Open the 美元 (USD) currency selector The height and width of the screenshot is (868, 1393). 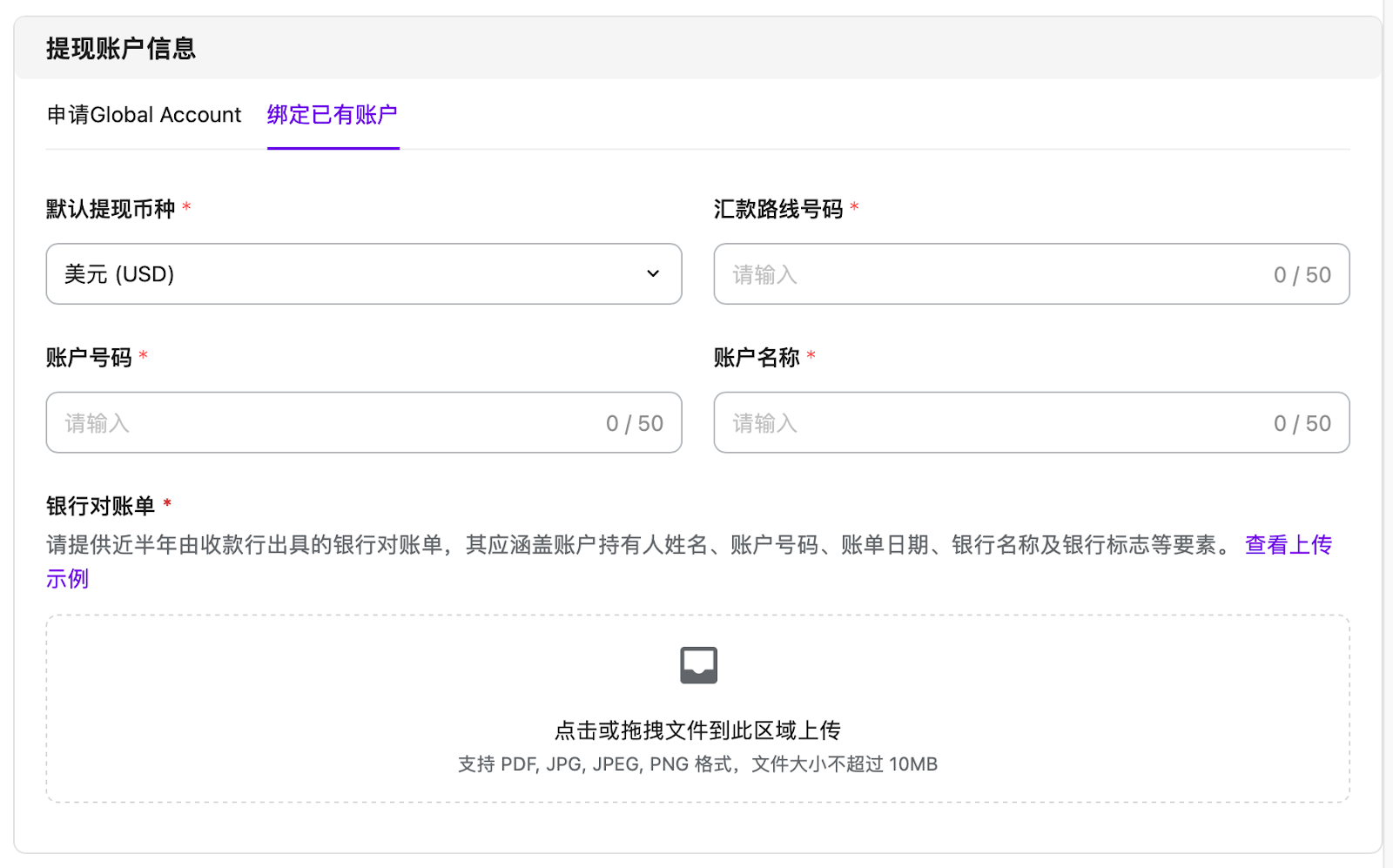pos(348,274)
